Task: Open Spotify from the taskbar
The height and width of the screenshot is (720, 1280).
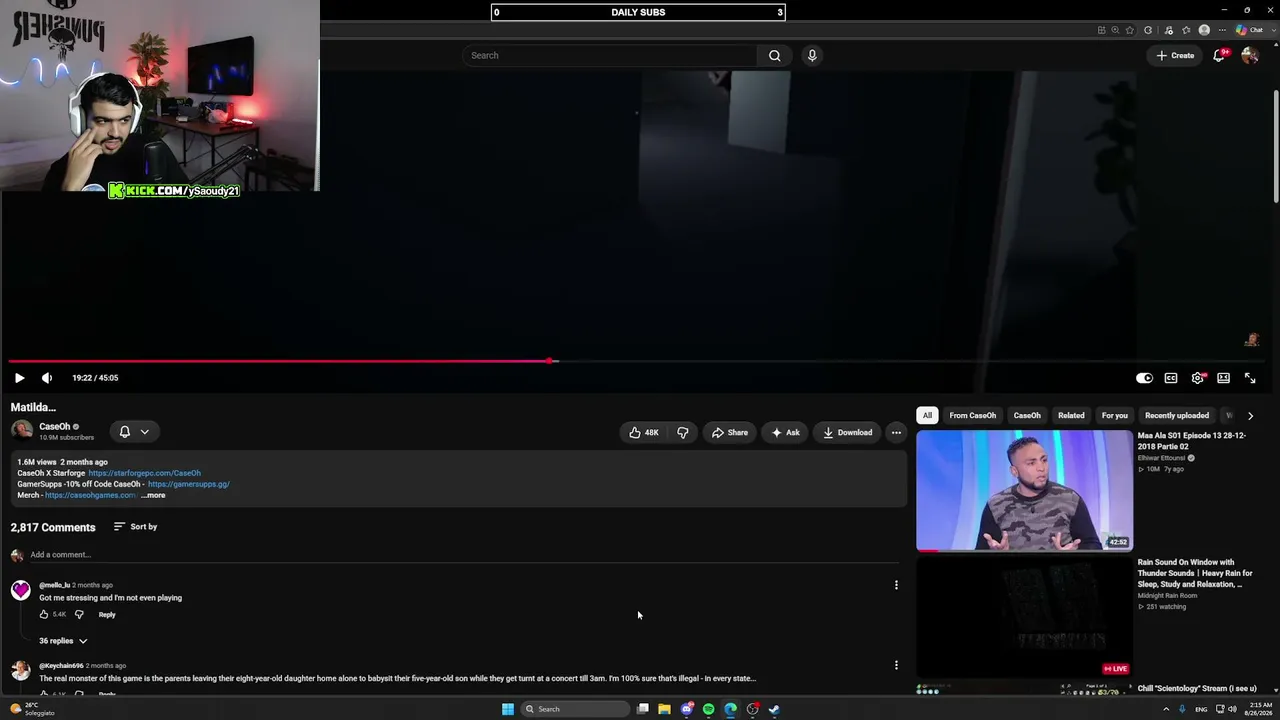Action: click(708, 709)
